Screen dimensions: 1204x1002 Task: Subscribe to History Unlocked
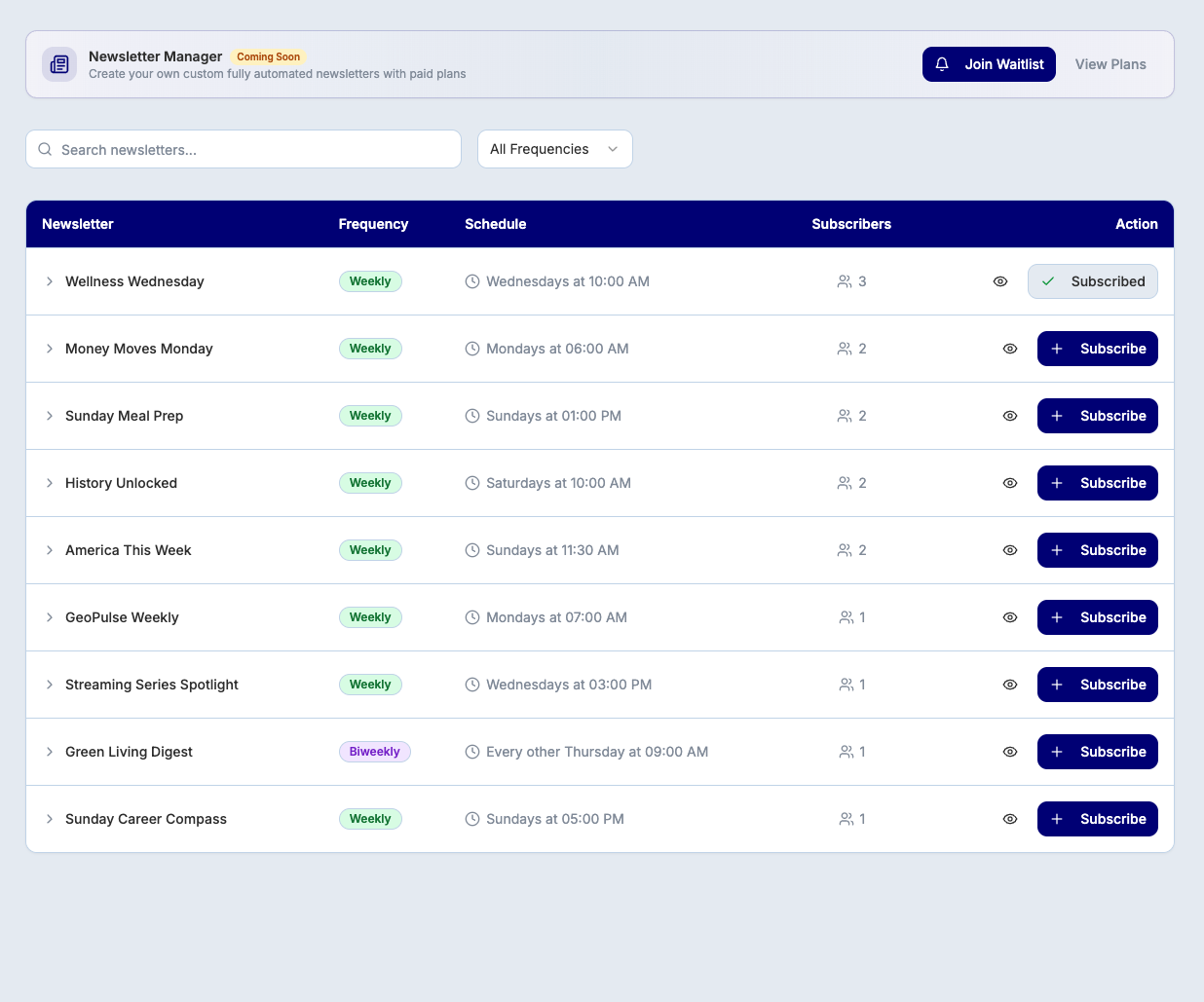tap(1098, 483)
